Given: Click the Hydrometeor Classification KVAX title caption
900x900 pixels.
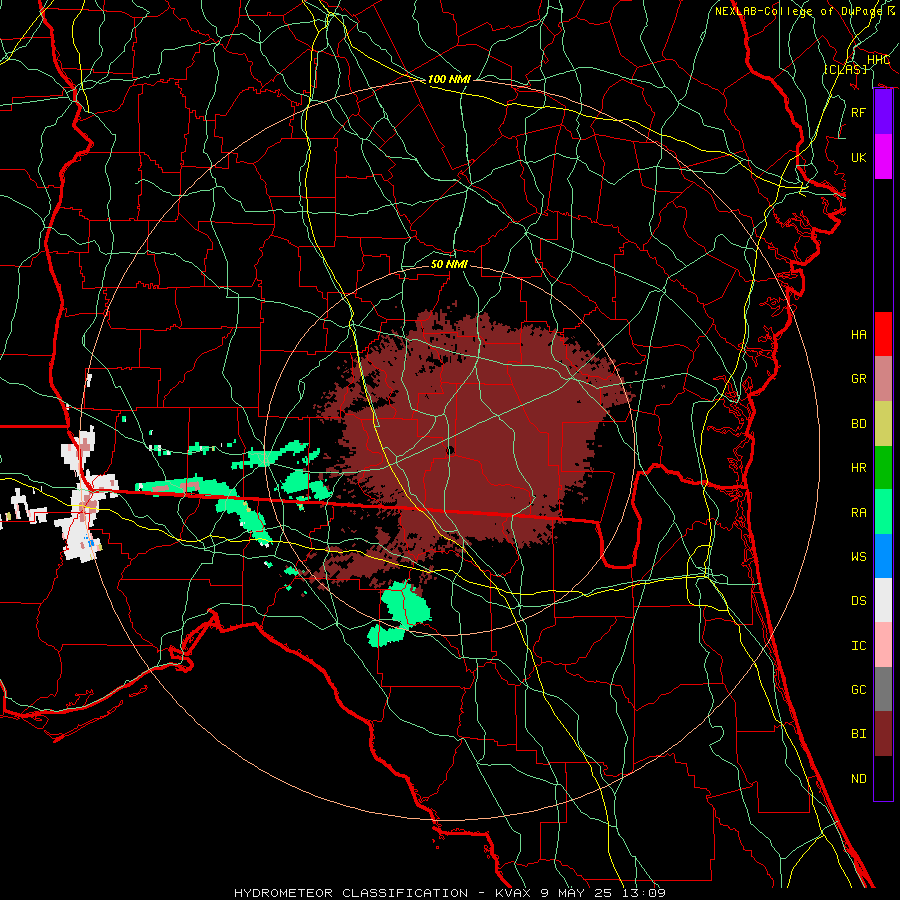Looking at the screenshot, I should point(450,893).
